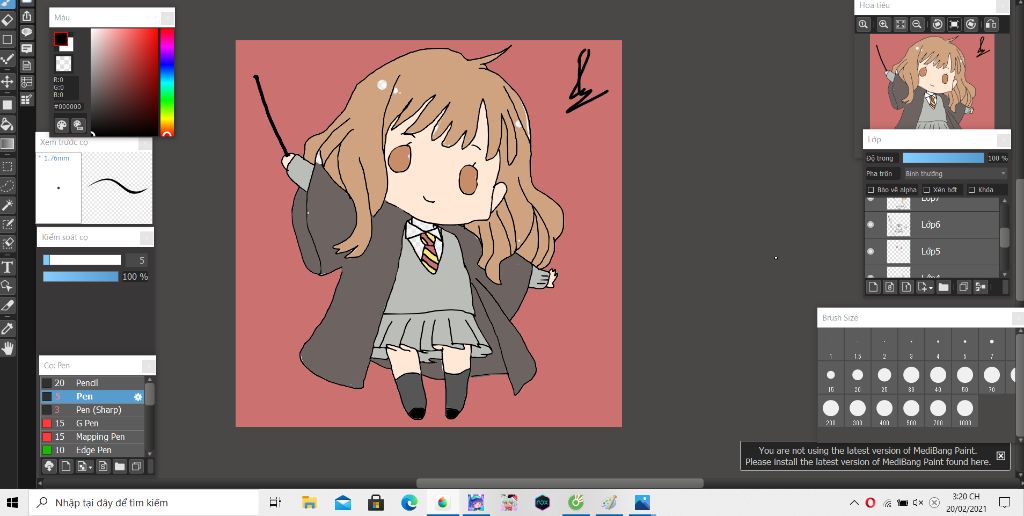Image resolution: width=1024 pixels, height=516 pixels.
Task: Create a layer folder in layer panel
Action: (x=944, y=287)
